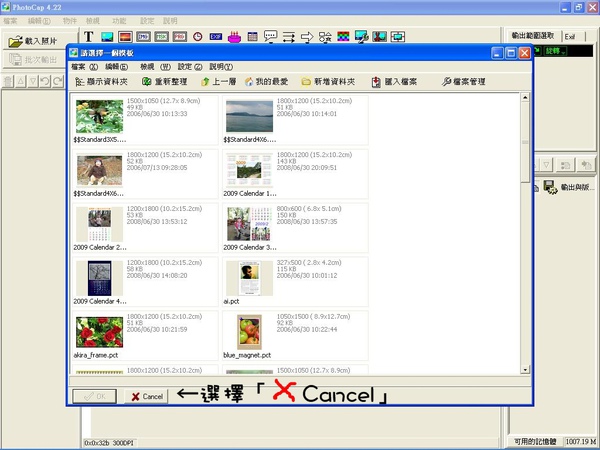Select $$Standard3X5 template thumbnail
The image size is (600, 450).
(x=99, y=116)
